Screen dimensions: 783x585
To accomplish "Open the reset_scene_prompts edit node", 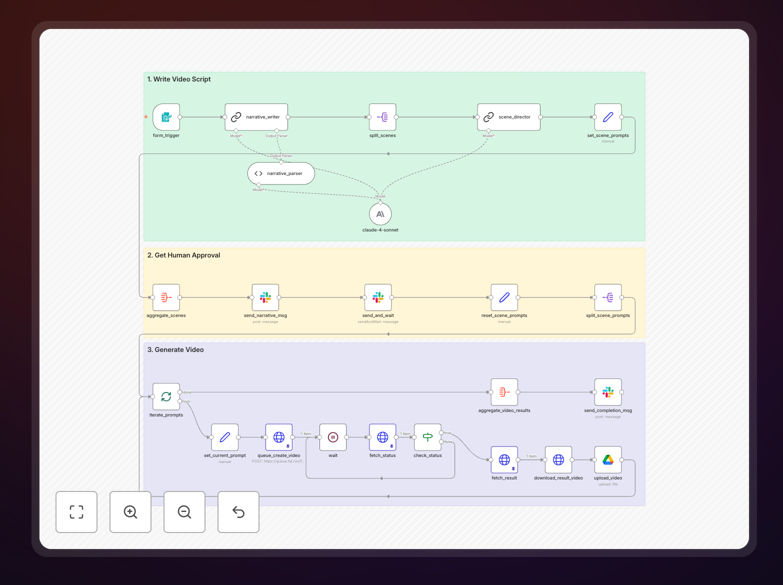I will coord(504,297).
